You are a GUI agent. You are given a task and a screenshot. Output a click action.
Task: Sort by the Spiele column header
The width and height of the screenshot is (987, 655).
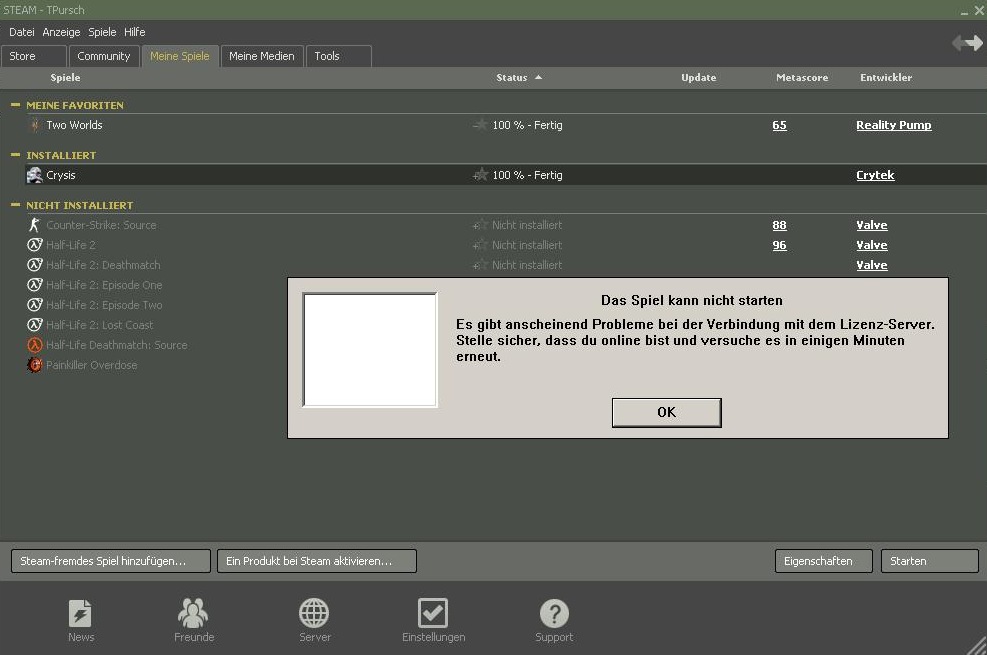click(x=65, y=77)
